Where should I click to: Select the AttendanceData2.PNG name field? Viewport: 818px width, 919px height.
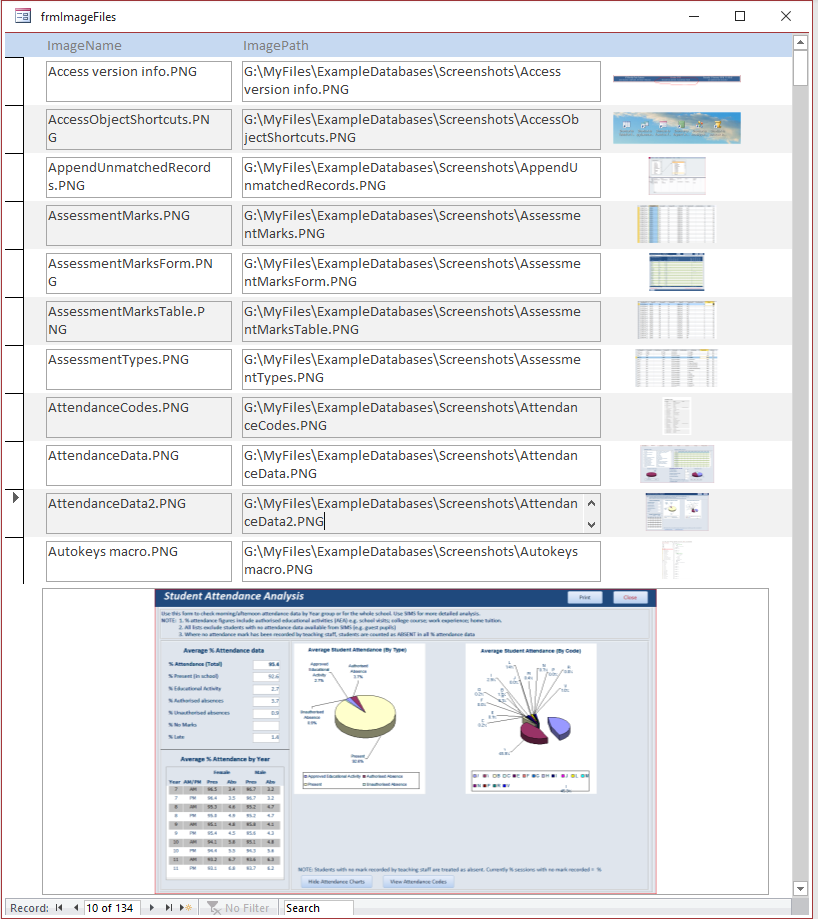click(x=139, y=514)
